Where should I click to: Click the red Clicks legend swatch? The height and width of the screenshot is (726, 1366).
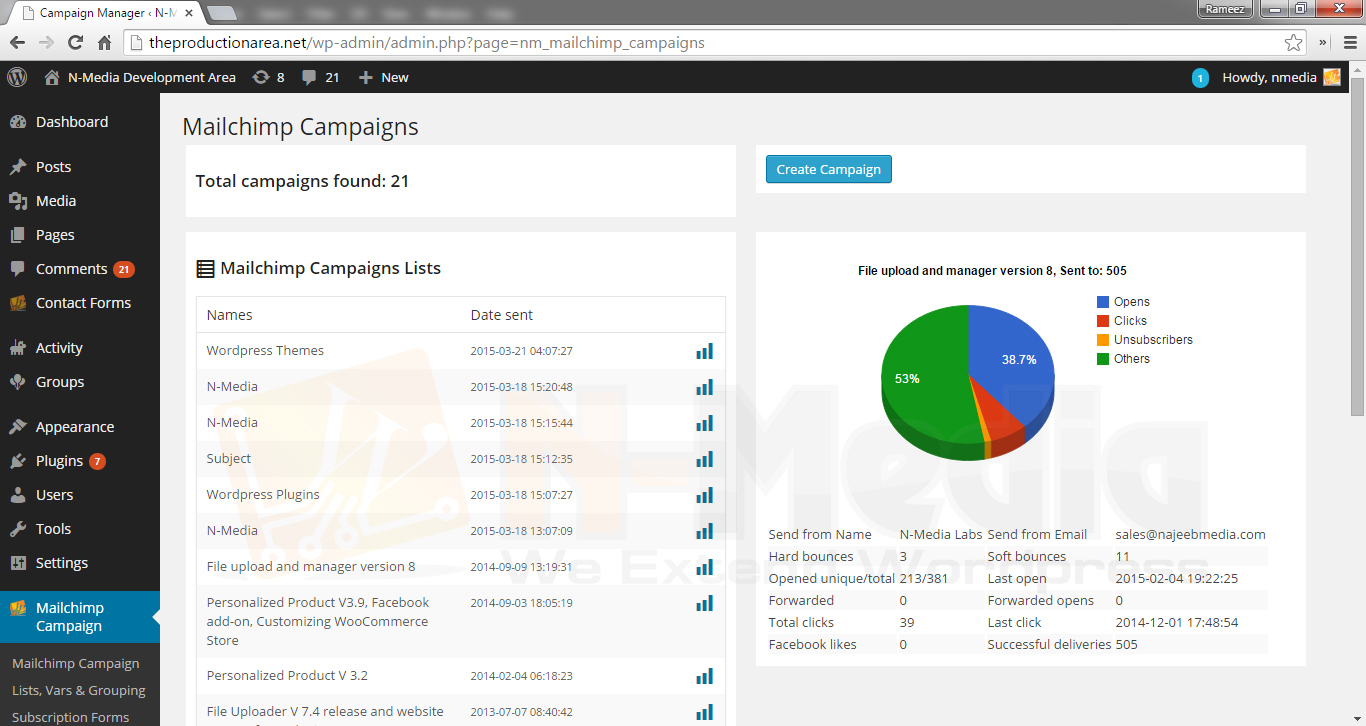1103,321
